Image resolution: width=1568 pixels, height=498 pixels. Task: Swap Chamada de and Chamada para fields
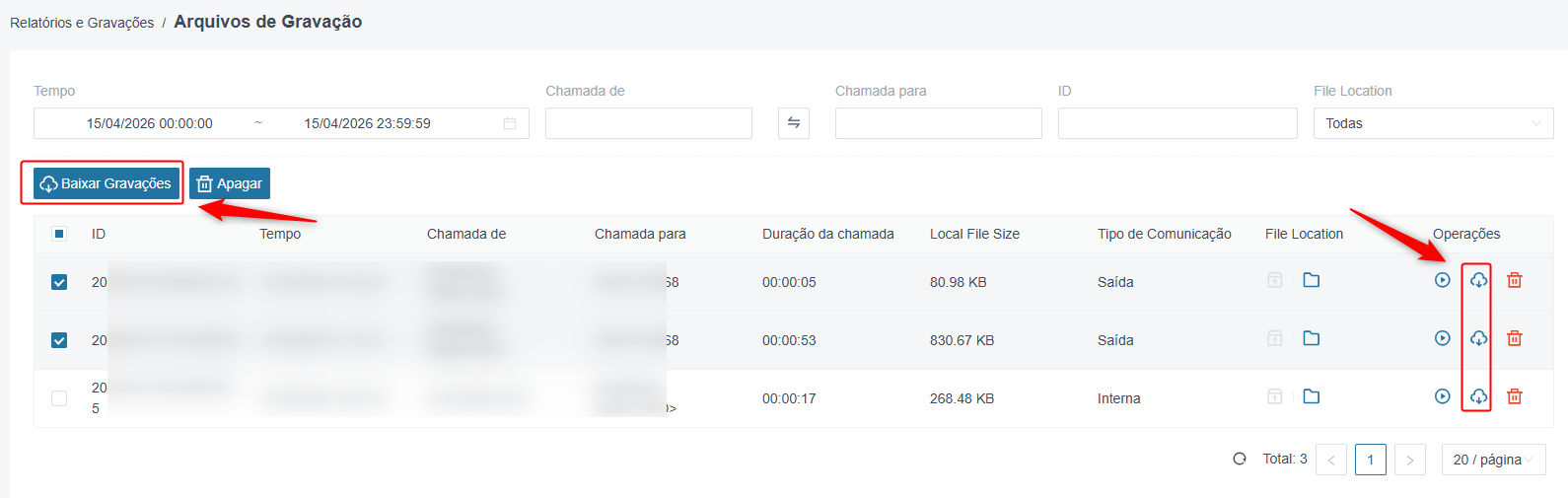[x=794, y=123]
